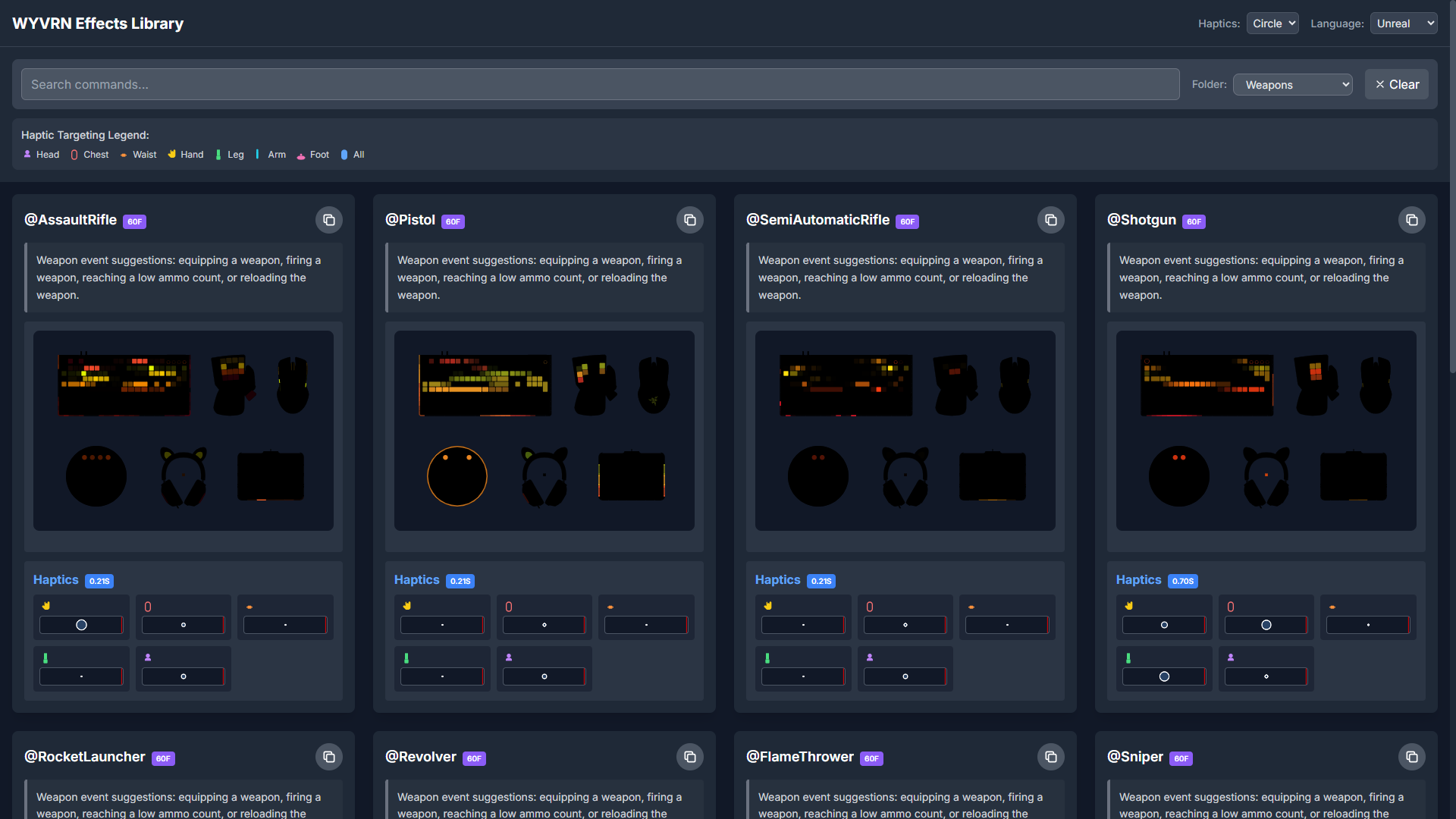This screenshot has height=819, width=1456.
Task: Copy the @Revolver command
Action: (690, 757)
